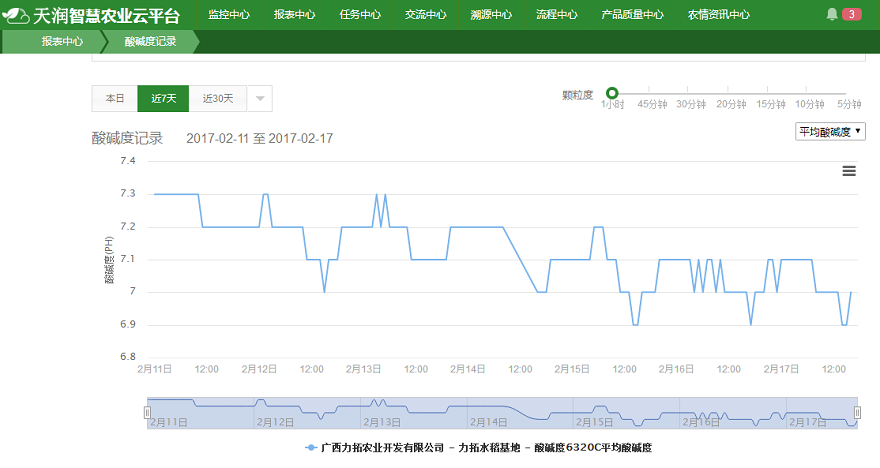The image size is (880, 468).
Task: Expand the date range dropdown arrow
Action: (259, 98)
